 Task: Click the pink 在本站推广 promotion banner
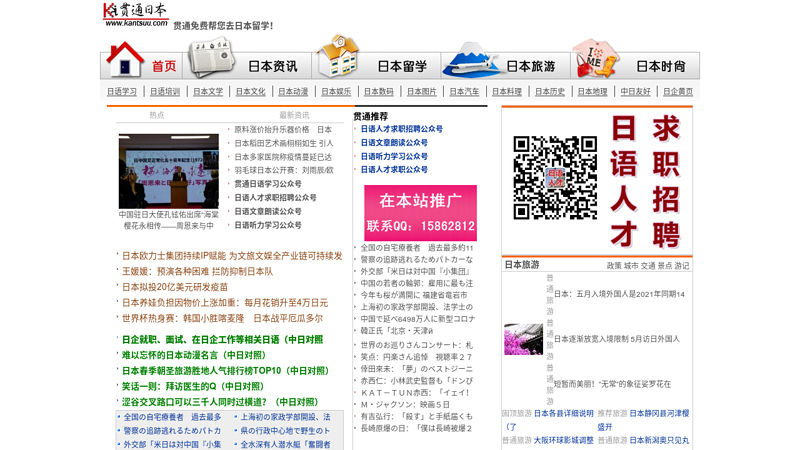click(420, 213)
